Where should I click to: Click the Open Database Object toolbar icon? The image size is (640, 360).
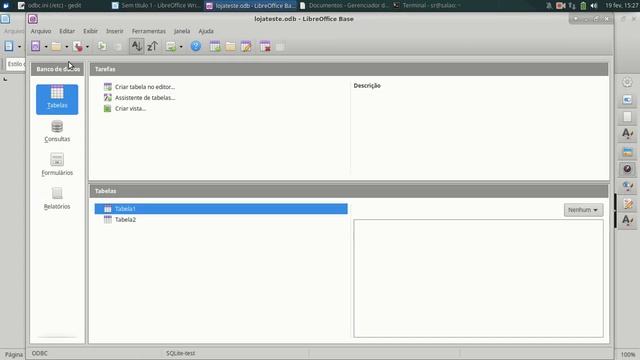click(x=231, y=47)
